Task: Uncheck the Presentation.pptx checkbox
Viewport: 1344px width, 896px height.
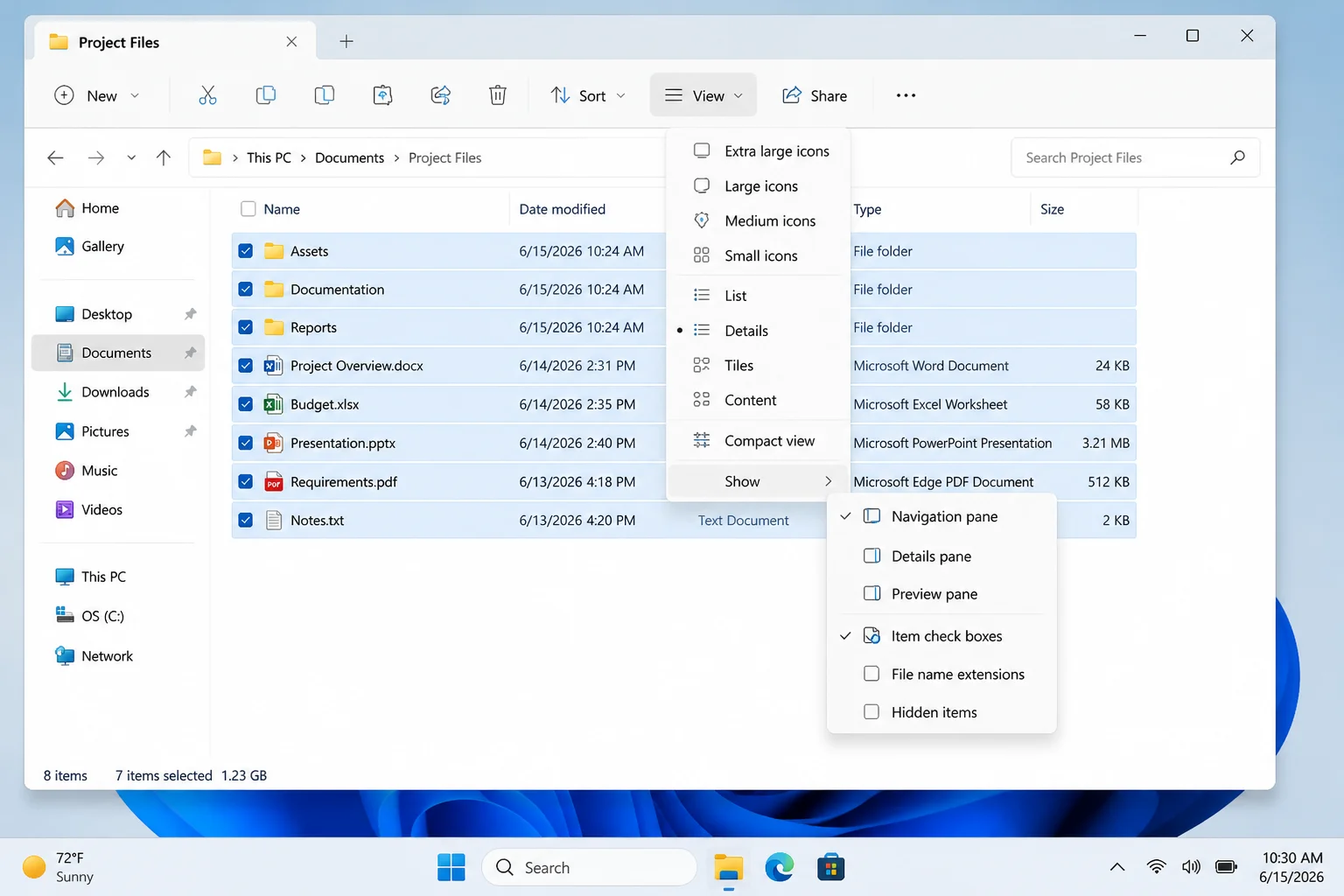Action: 246,443
